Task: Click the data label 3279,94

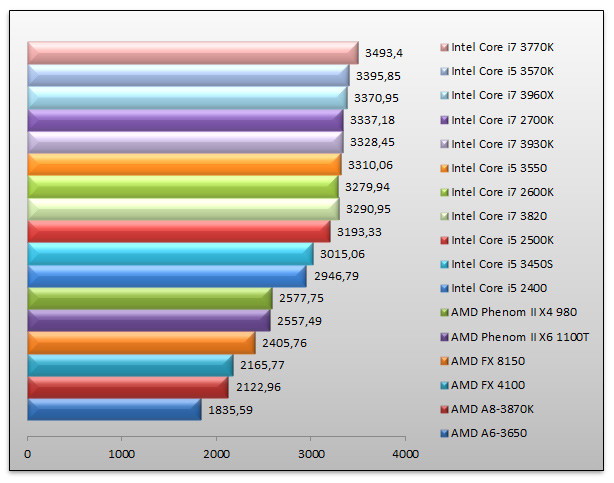Action: (367, 187)
